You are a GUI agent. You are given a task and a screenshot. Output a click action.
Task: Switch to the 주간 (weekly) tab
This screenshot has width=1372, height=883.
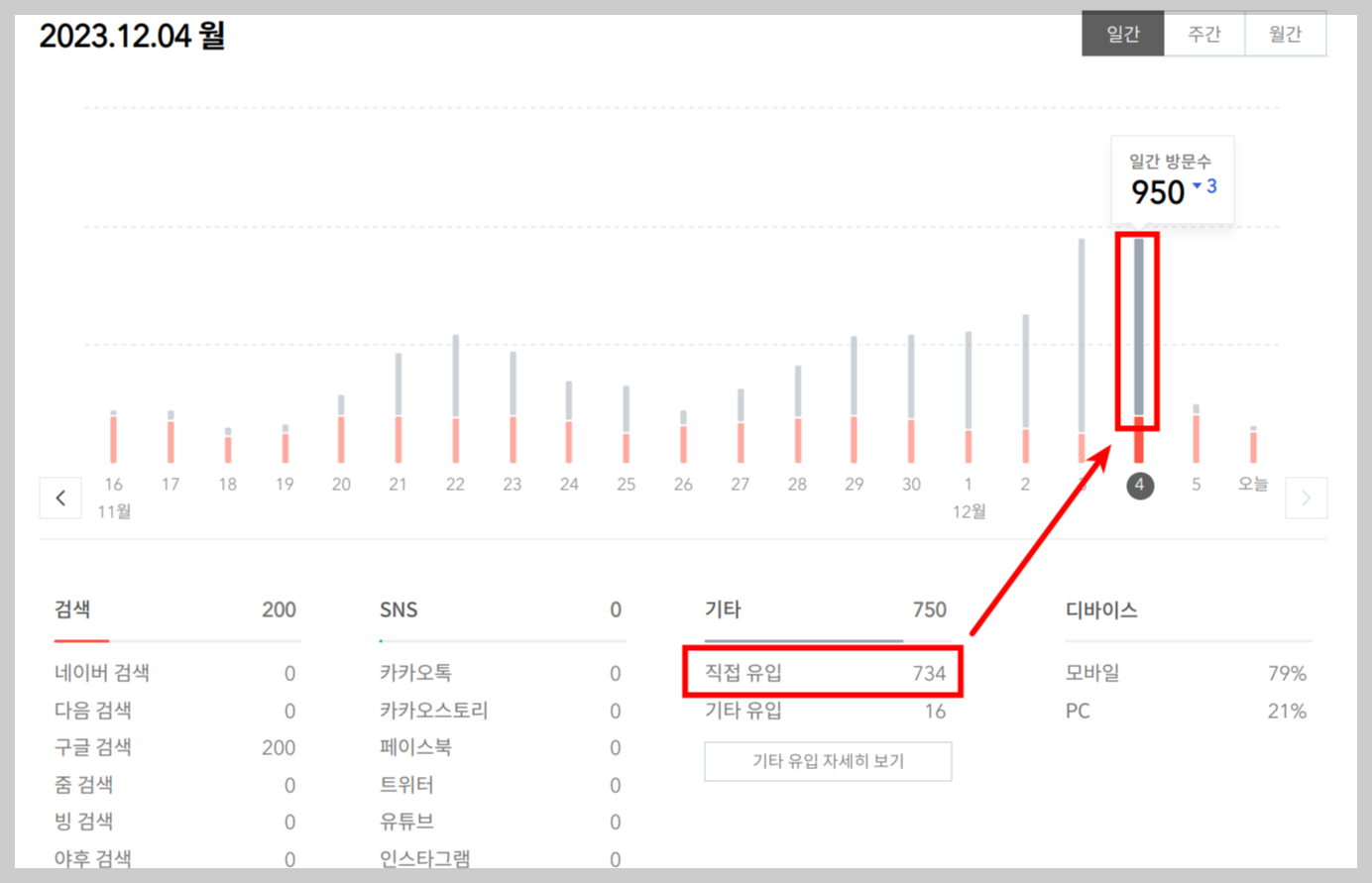(1203, 33)
